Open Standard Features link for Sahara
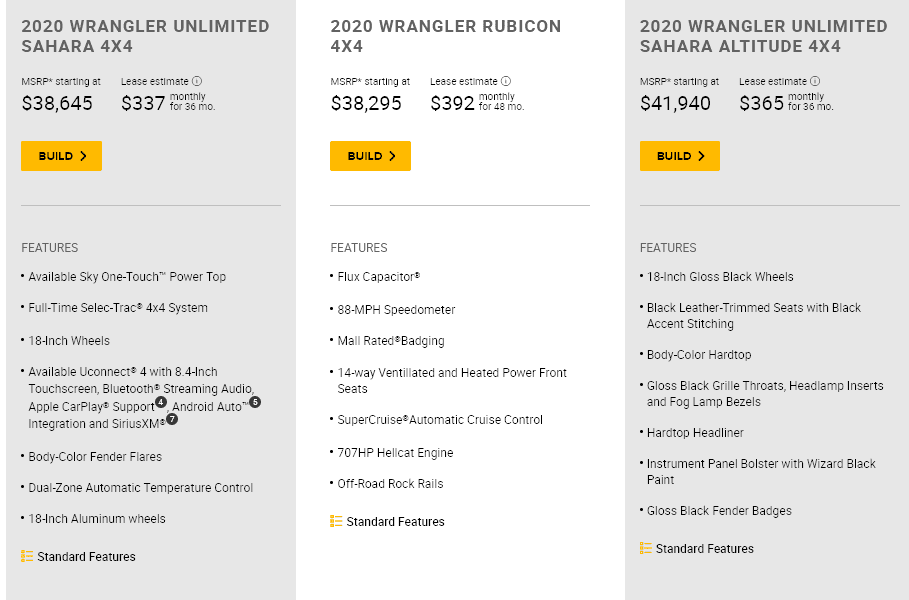This screenshot has width=909, height=600. point(86,557)
